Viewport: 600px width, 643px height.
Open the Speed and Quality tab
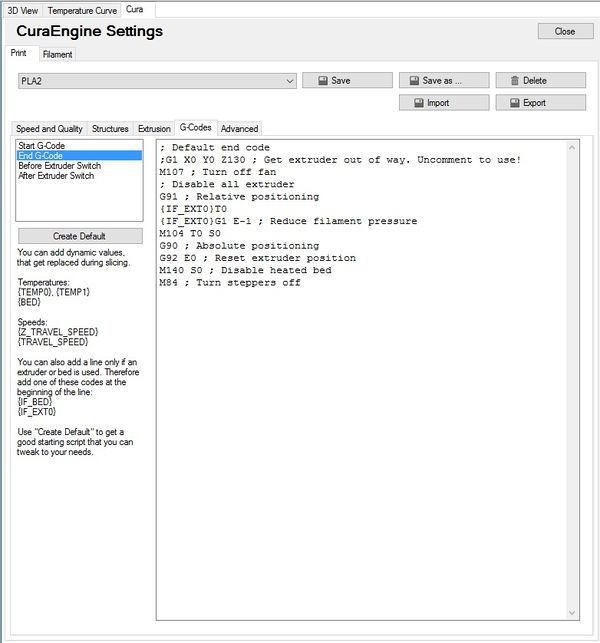(49, 129)
